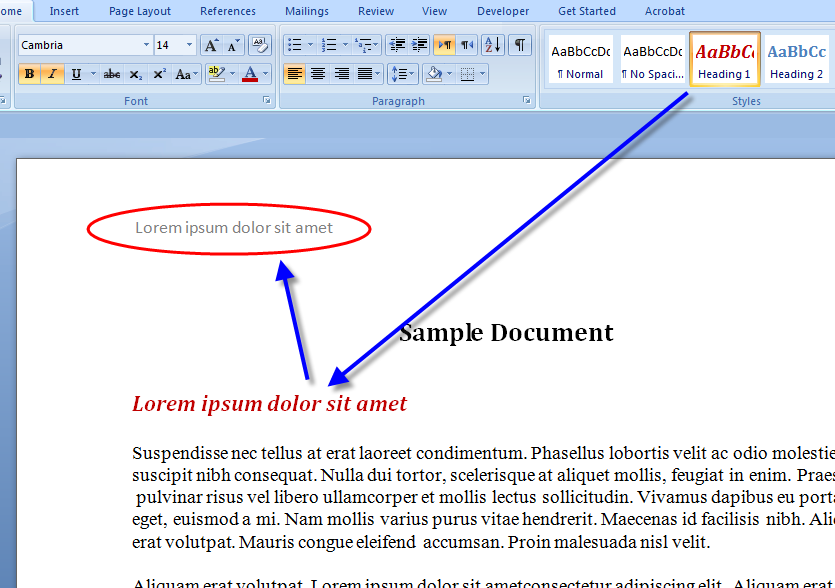This screenshot has width=835, height=588.
Task: Toggle Right-to-Left text direction
Action: click(x=467, y=45)
